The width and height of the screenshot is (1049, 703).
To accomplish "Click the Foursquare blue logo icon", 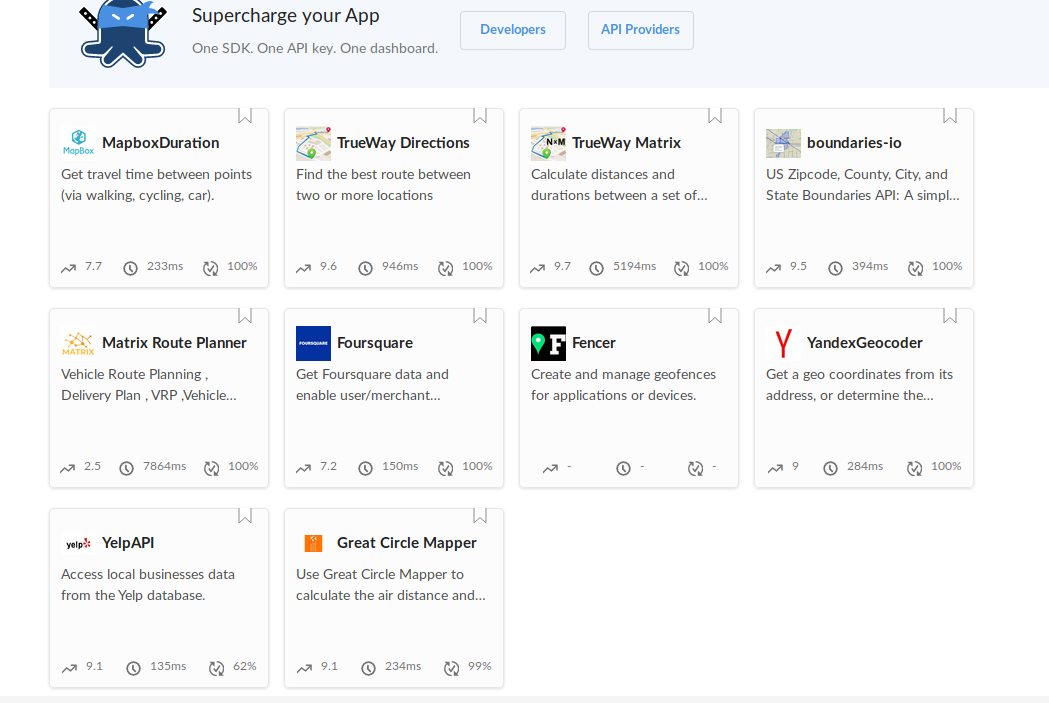I will pyautogui.click(x=313, y=343).
